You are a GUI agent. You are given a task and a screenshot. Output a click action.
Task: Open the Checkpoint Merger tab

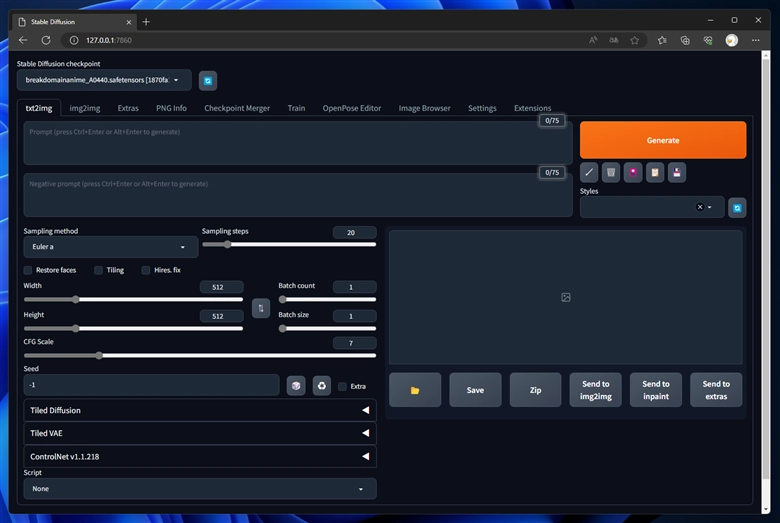tap(237, 108)
